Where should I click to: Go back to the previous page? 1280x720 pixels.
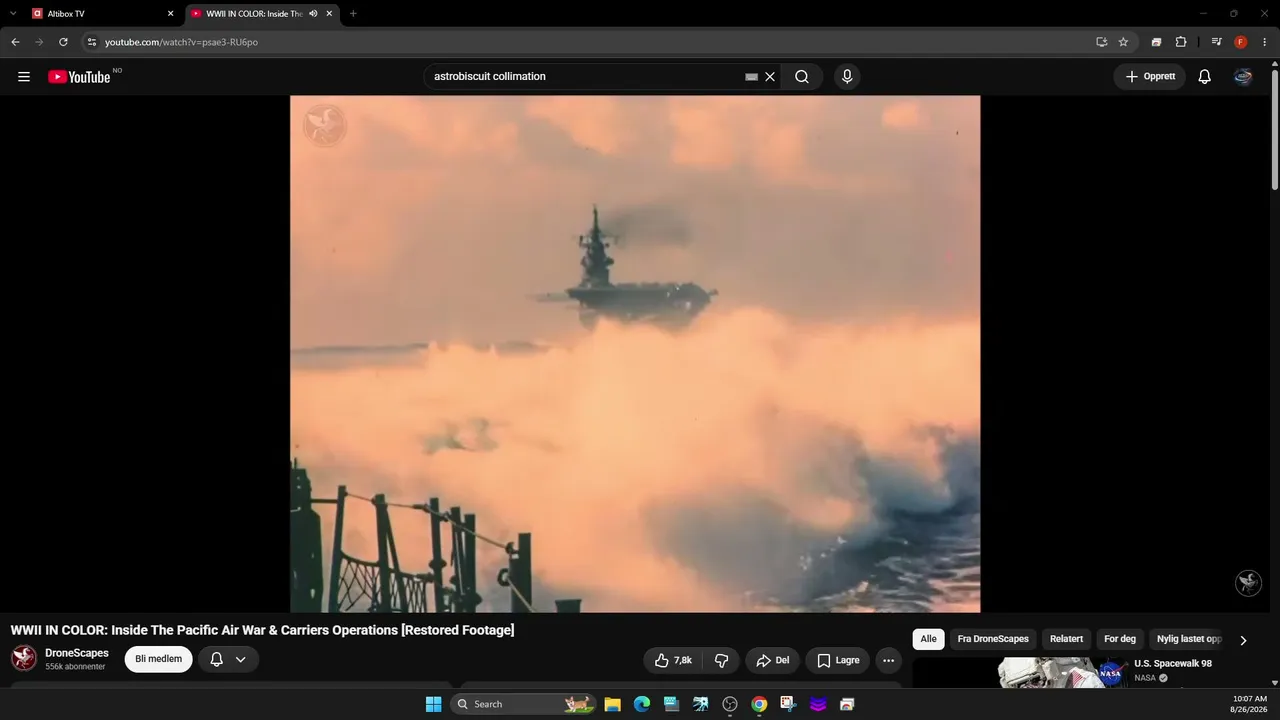click(15, 42)
